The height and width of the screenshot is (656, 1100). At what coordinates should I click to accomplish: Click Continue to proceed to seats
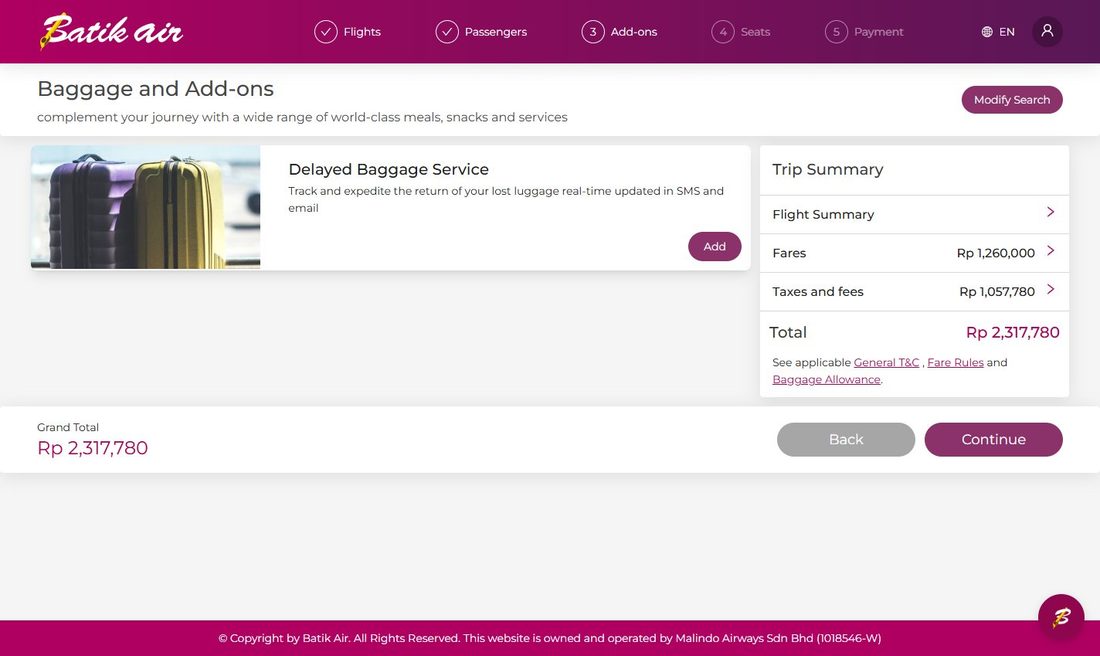[993, 439]
